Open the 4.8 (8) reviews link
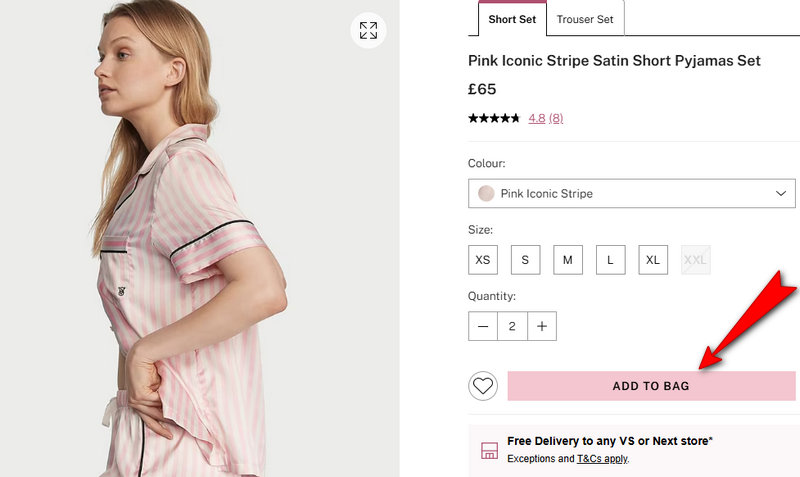Screen dimensions: 800x477 545,118
